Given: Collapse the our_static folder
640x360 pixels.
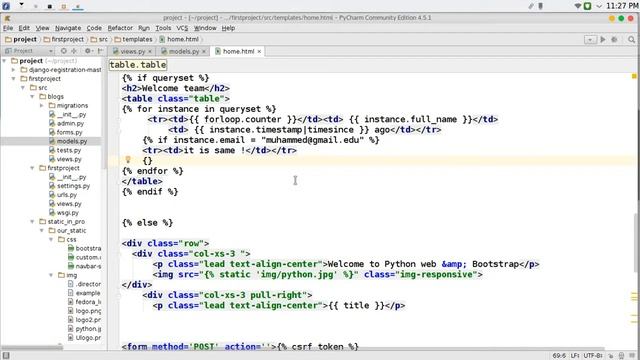Looking at the screenshot, I should point(42,231).
